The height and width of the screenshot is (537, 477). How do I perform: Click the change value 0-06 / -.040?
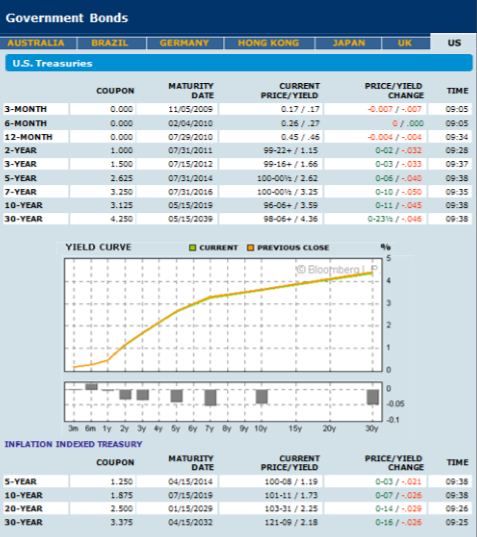[x=399, y=178]
